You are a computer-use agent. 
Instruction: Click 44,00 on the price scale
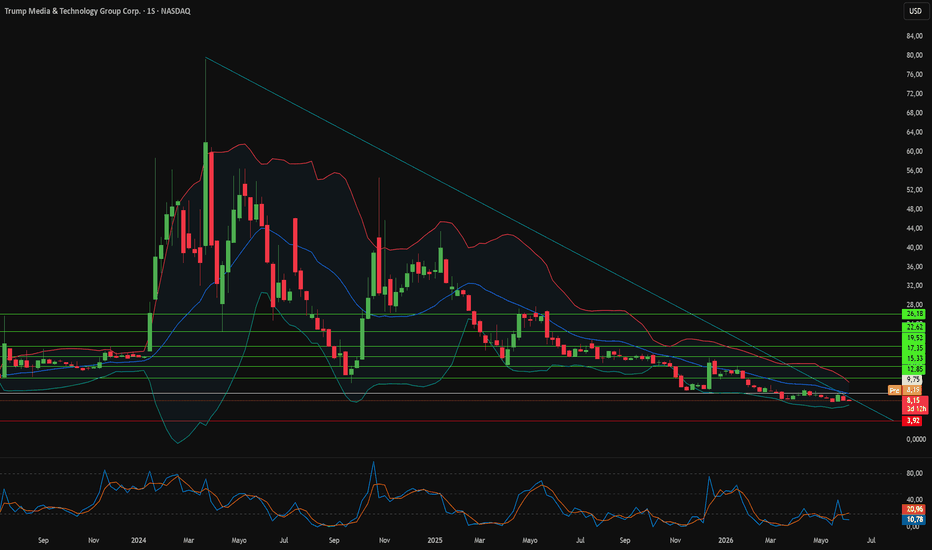[914, 228]
